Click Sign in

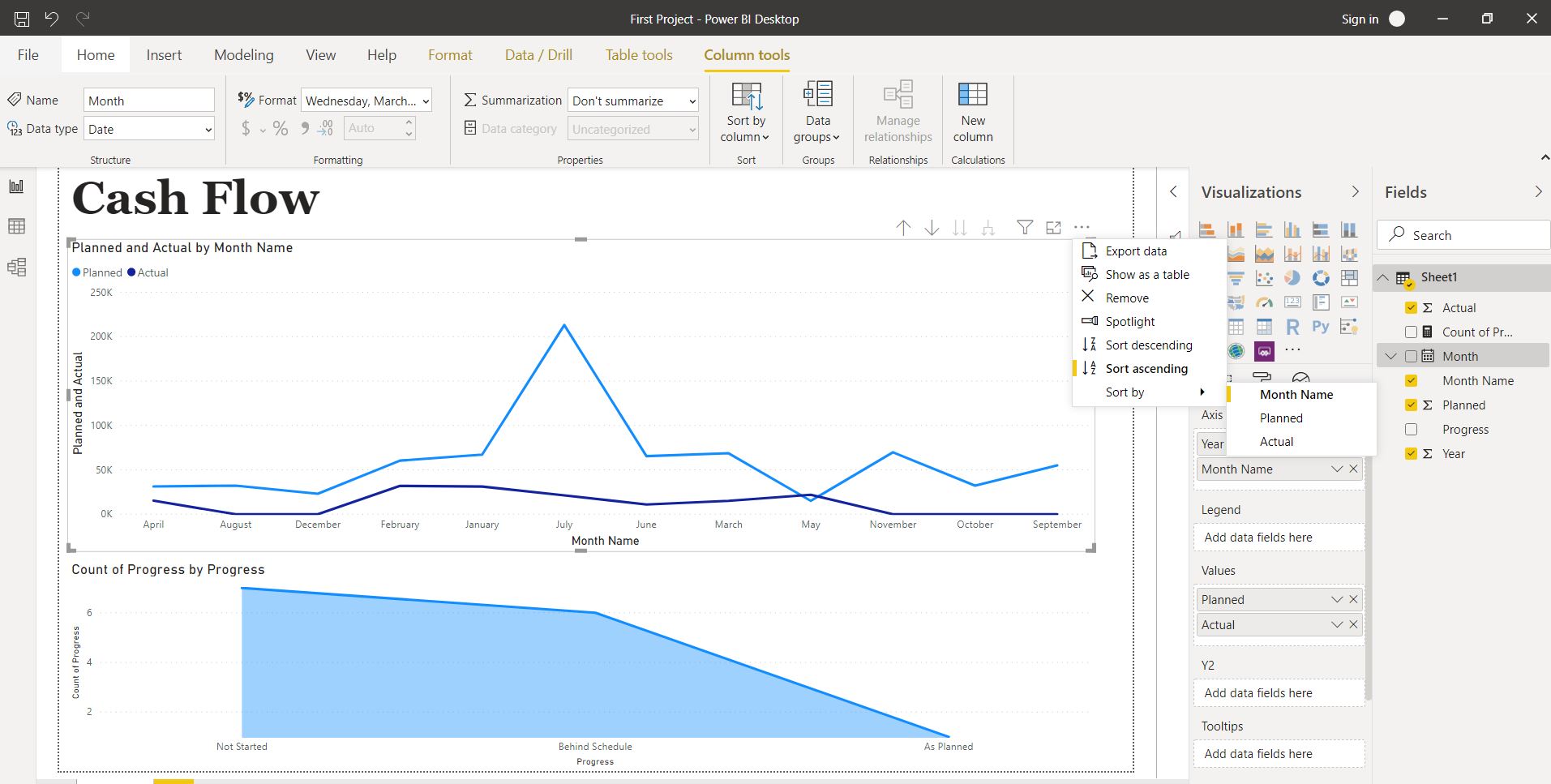pos(1360,19)
